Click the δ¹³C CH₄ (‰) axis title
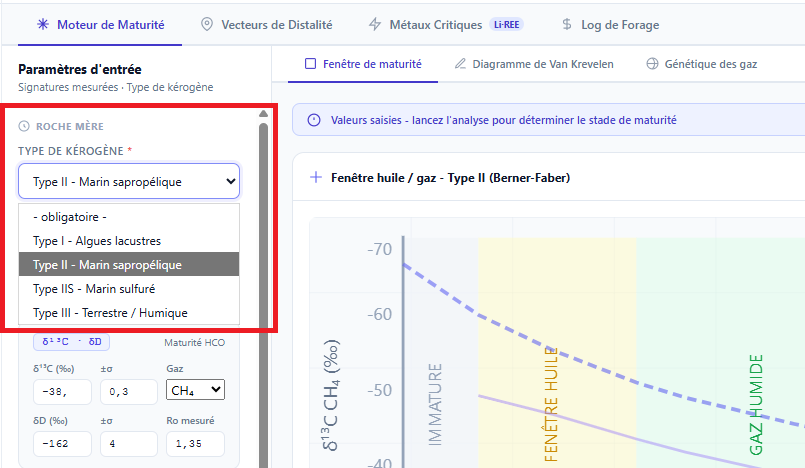805x468 pixels. click(331, 395)
